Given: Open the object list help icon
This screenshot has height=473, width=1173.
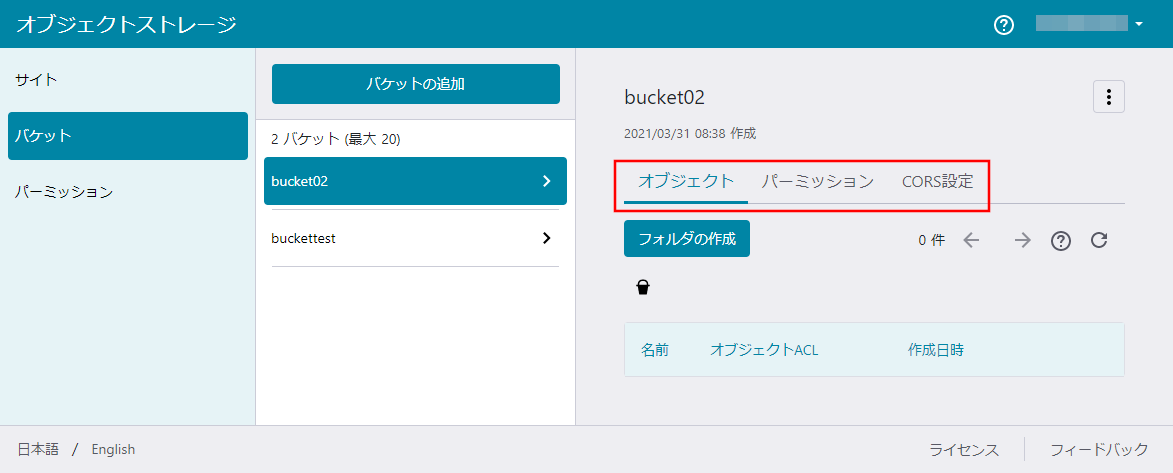Looking at the screenshot, I should pos(1061,241).
